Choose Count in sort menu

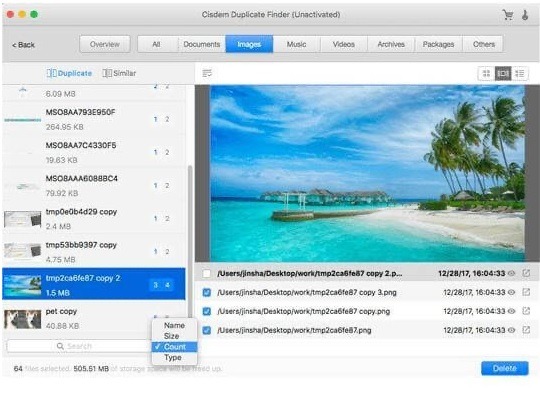pyautogui.click(x=174, y=347)
